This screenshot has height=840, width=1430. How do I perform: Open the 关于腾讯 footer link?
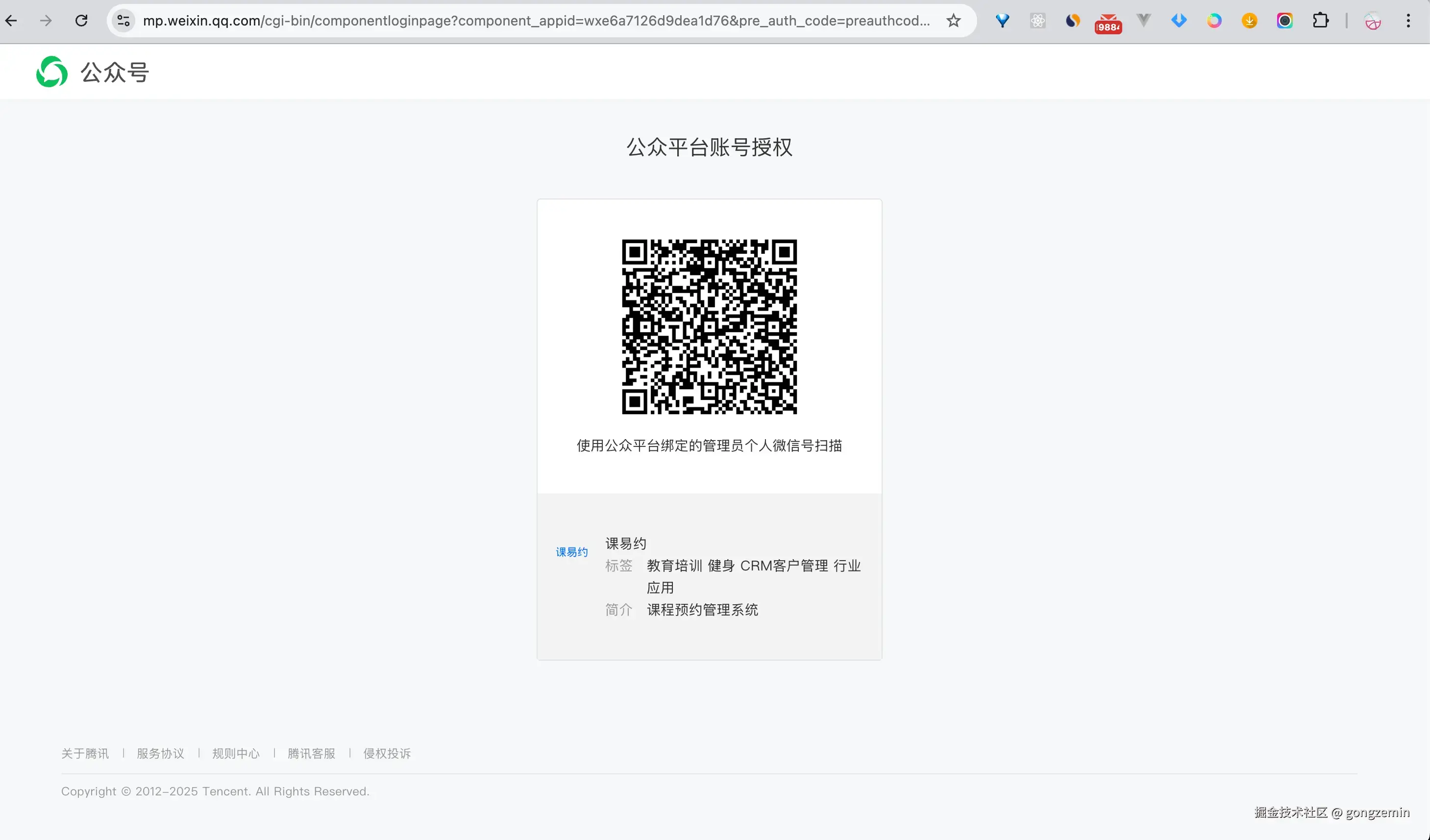[x=85, y=753]
